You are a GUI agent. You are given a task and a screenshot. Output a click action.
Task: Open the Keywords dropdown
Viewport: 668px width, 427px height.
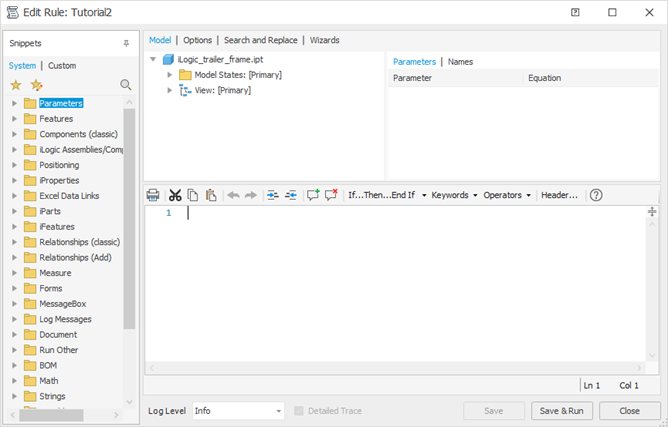click(x=454, y=195)
